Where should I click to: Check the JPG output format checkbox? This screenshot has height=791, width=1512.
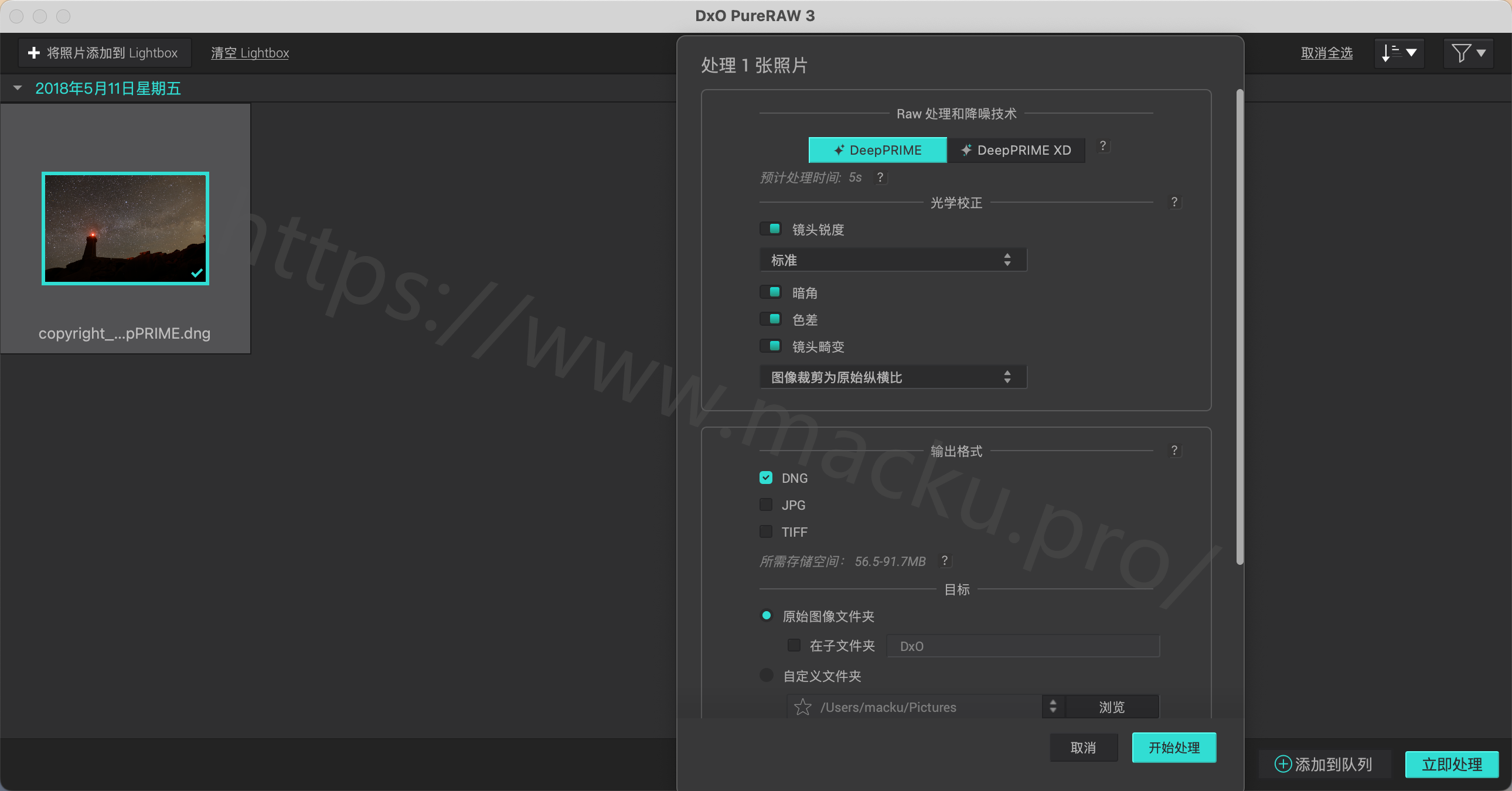pos(766,504)
